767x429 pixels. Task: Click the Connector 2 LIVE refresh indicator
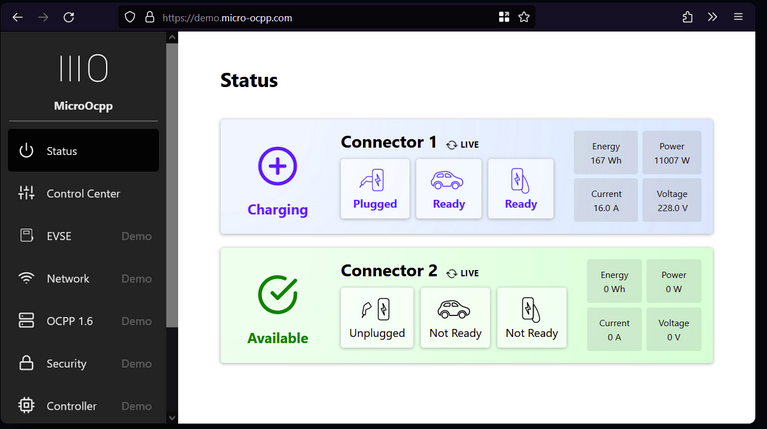click(x=462, y=273)
